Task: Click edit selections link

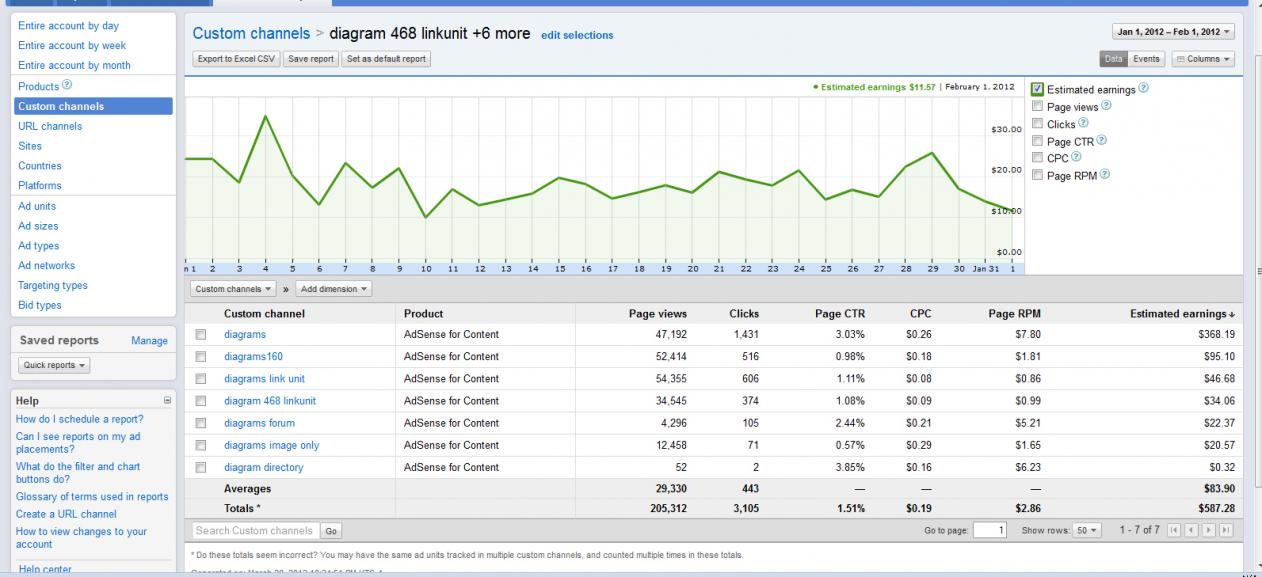Action: (x=577, y=35)
